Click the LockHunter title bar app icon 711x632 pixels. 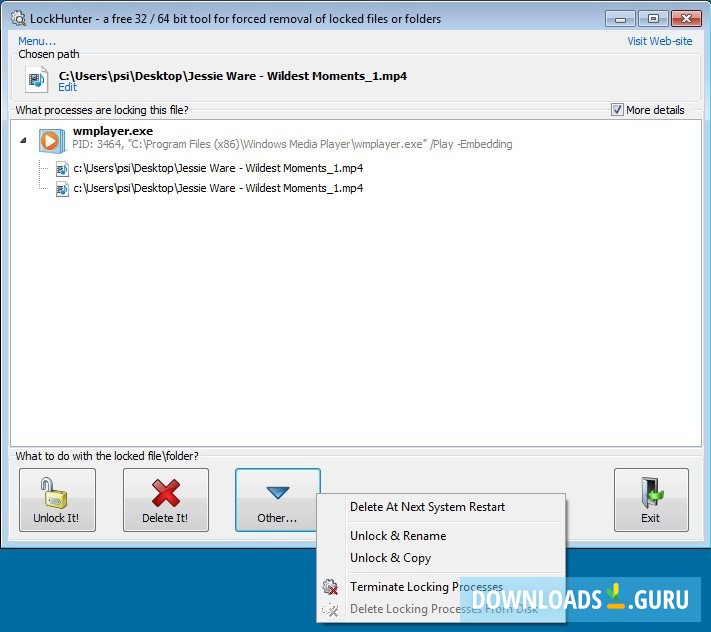coord(18,19)
